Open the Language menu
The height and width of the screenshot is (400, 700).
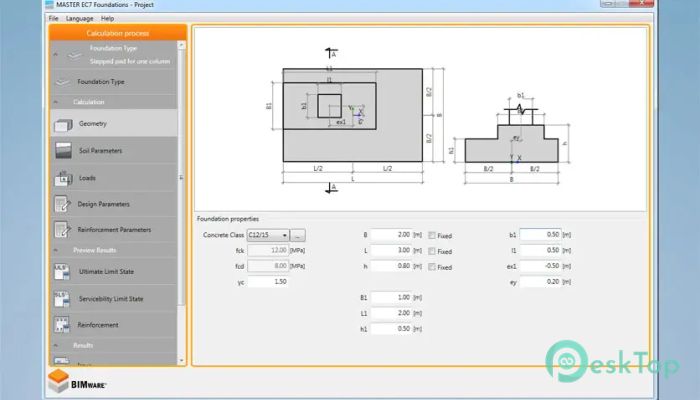79,18
